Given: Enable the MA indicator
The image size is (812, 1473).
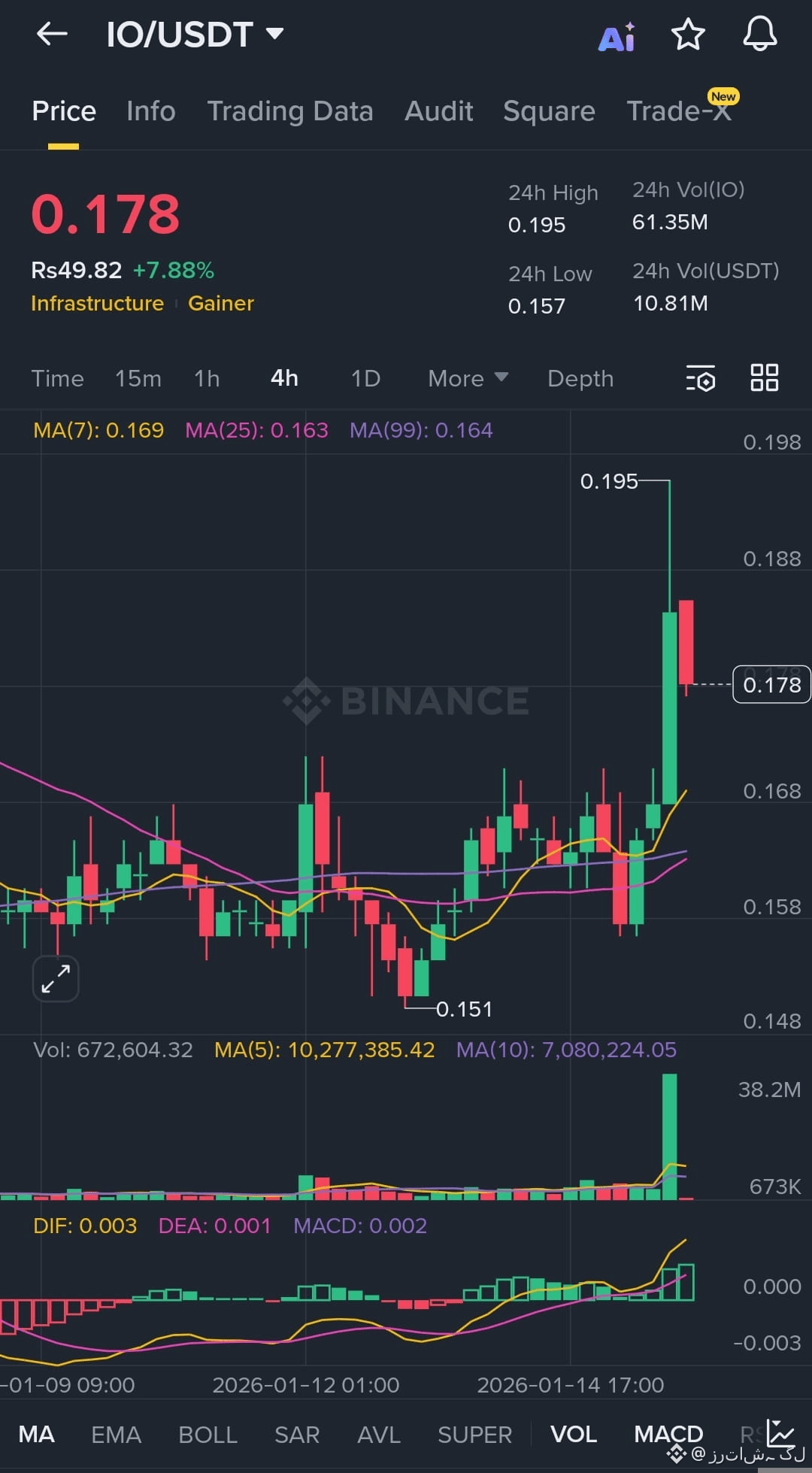Looking at the screenshot, I should [36, 1434].
